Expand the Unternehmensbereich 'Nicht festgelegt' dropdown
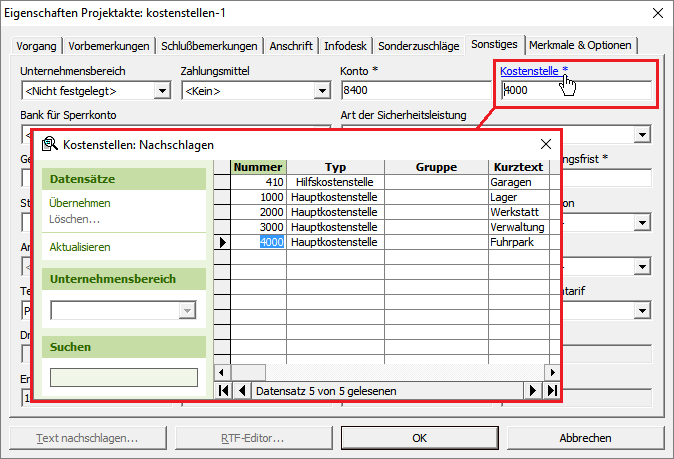 161,91
